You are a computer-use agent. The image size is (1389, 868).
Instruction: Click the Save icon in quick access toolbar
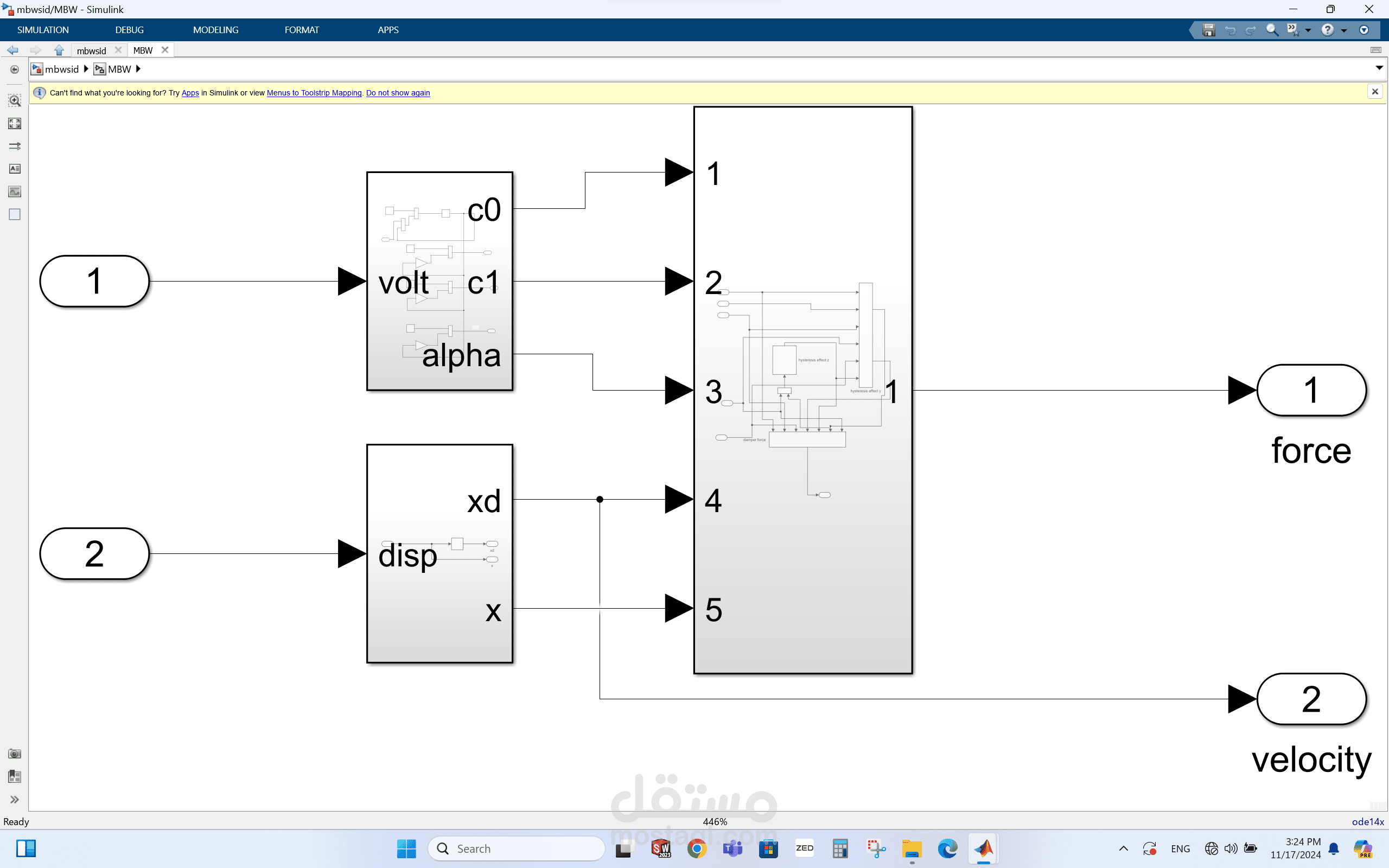1209,30
